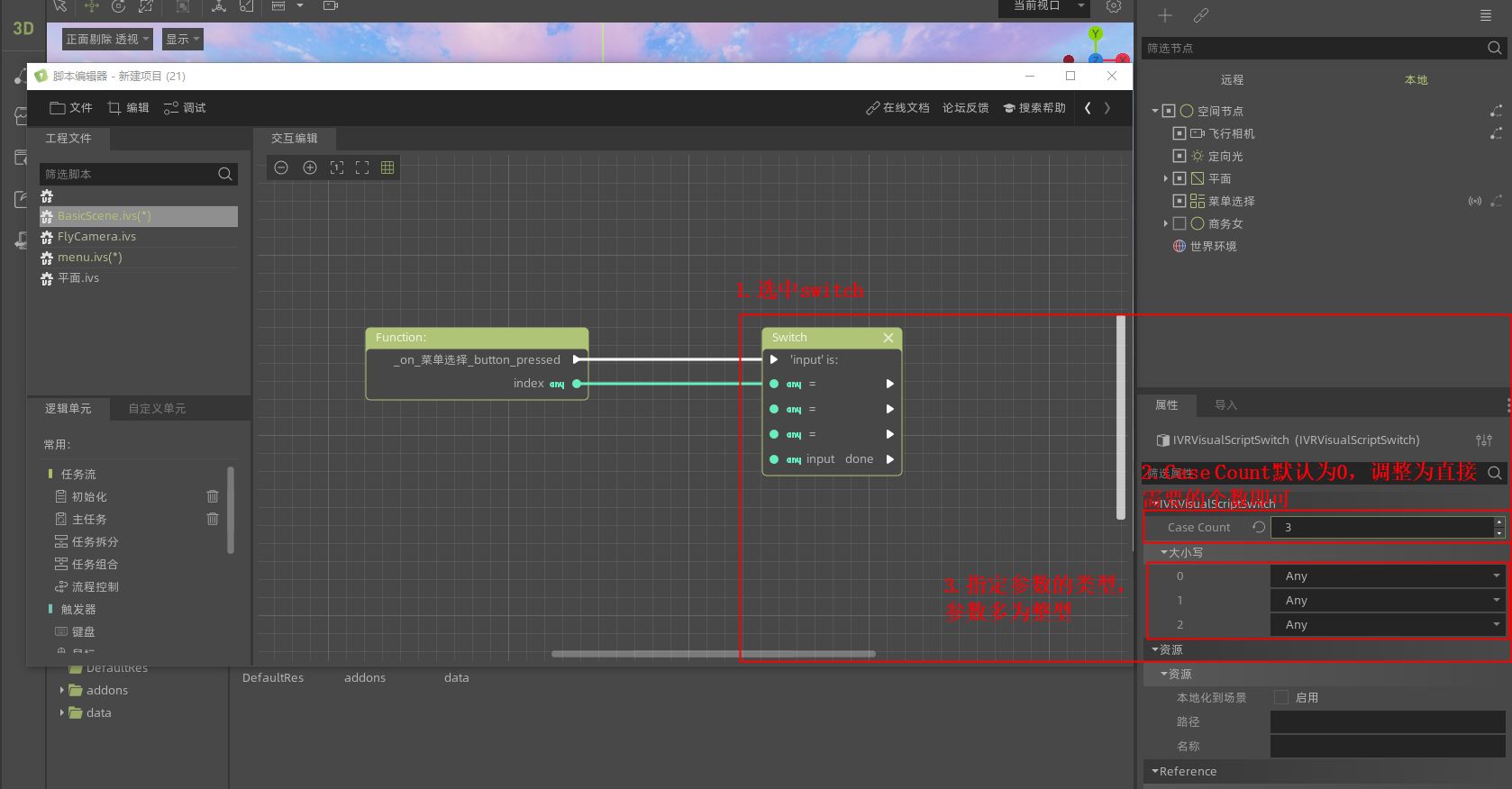The width and height of the screenshot is (1512, 789).
Task: Click the add node plus icon
Action: point(1165,15)
